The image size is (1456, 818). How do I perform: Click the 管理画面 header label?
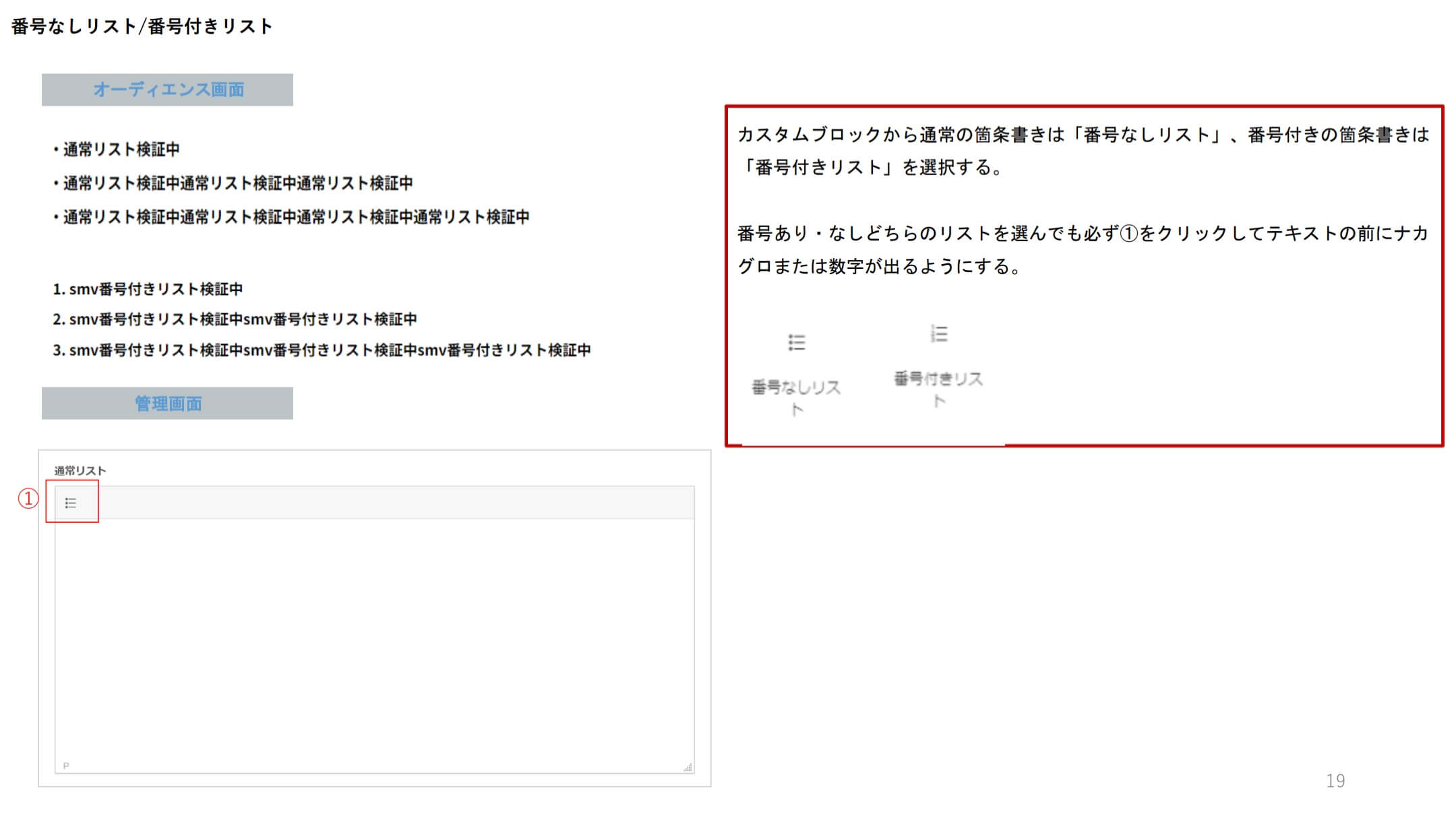click(x=168, y=403)
